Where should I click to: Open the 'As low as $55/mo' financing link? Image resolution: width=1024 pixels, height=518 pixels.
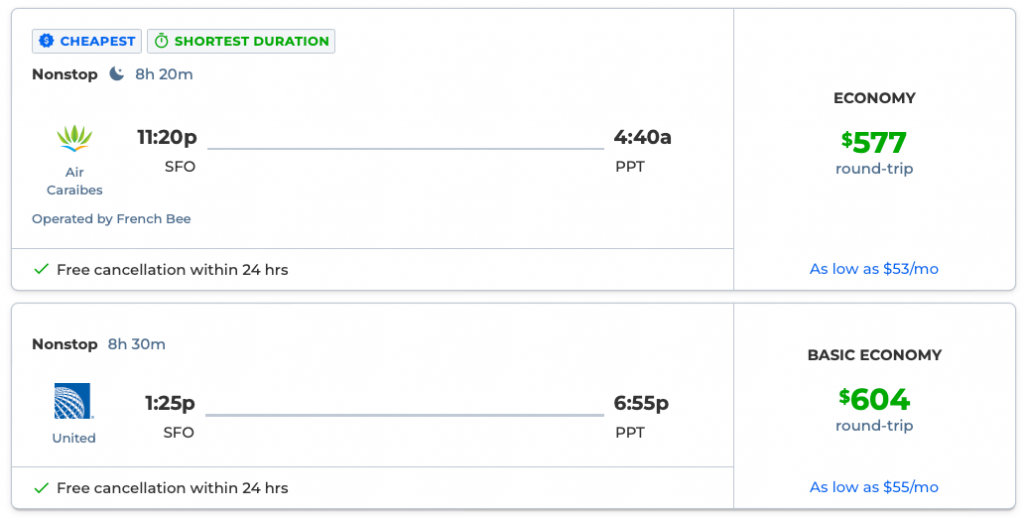coord(874,487)
